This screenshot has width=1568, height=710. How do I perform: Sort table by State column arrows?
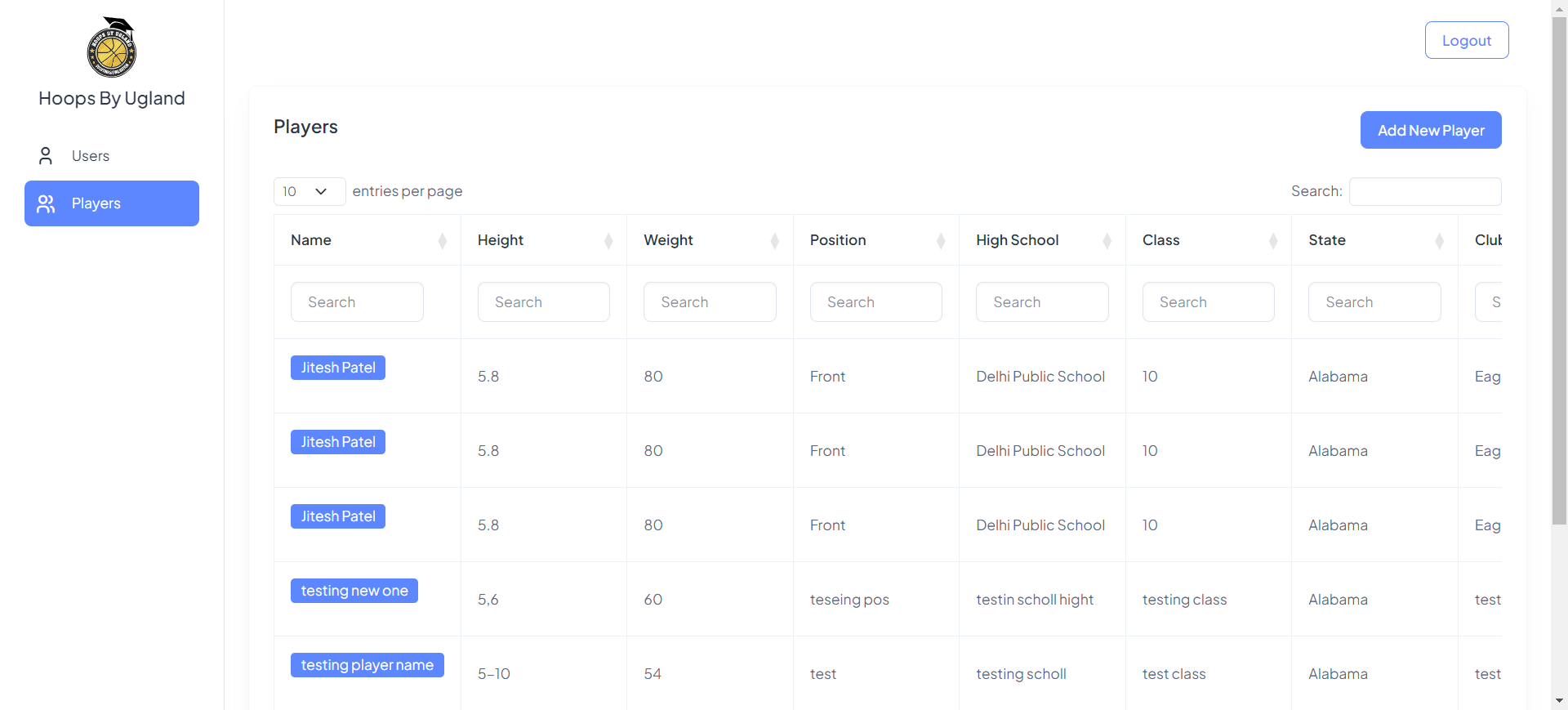click(x=1439, y=240)
